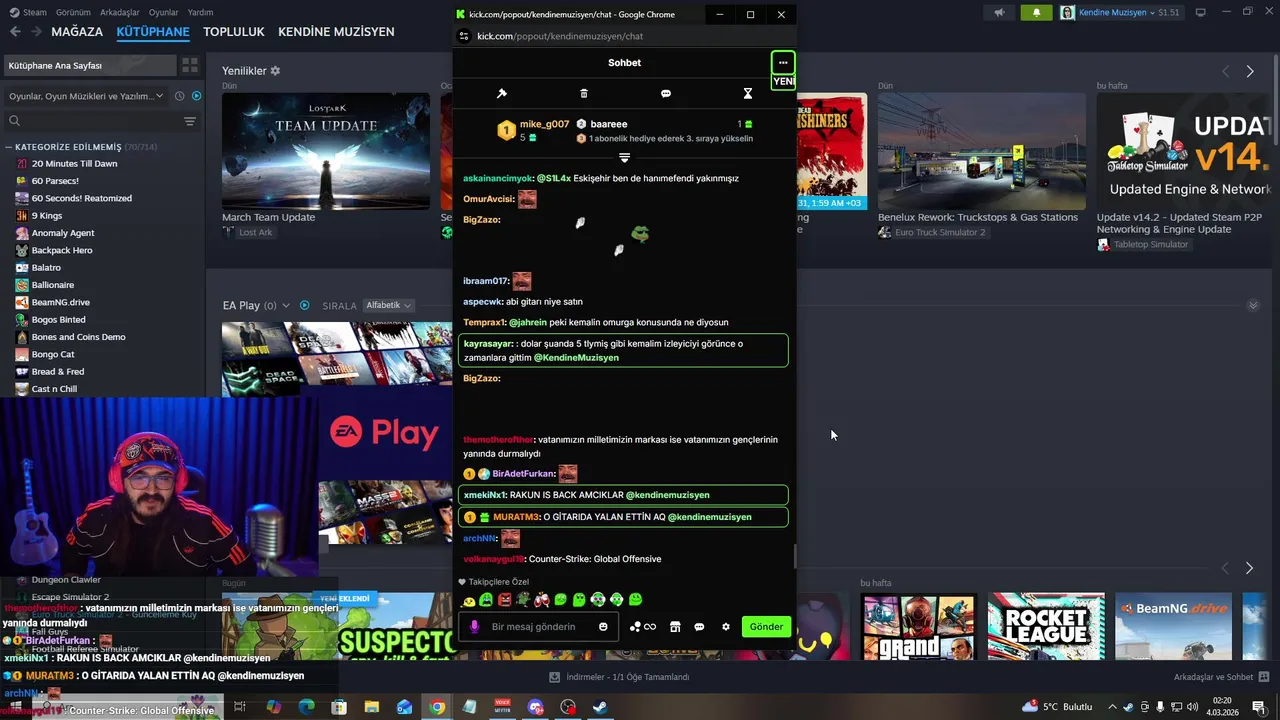Open Microsoft Edge from the taskbar

click(x=306, y=707)
